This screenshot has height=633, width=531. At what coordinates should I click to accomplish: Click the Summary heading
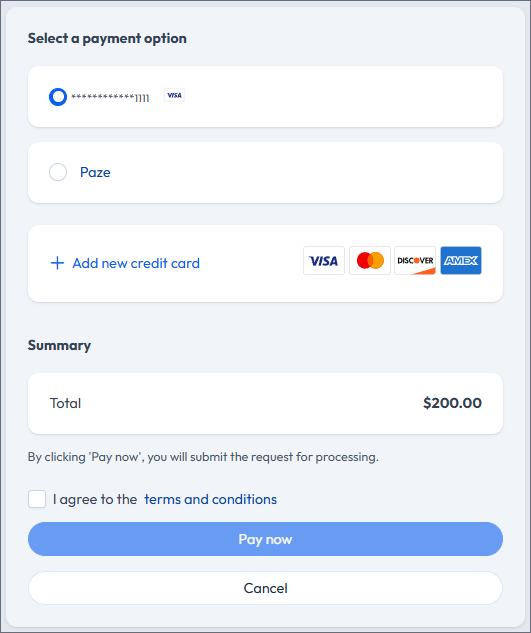(59, 346)
